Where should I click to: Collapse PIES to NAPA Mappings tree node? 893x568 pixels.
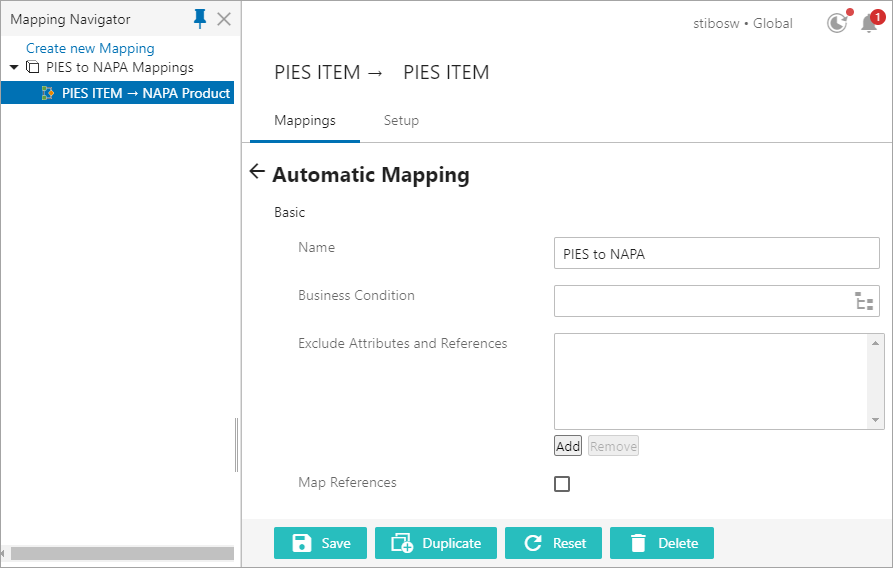click(14, 68)
